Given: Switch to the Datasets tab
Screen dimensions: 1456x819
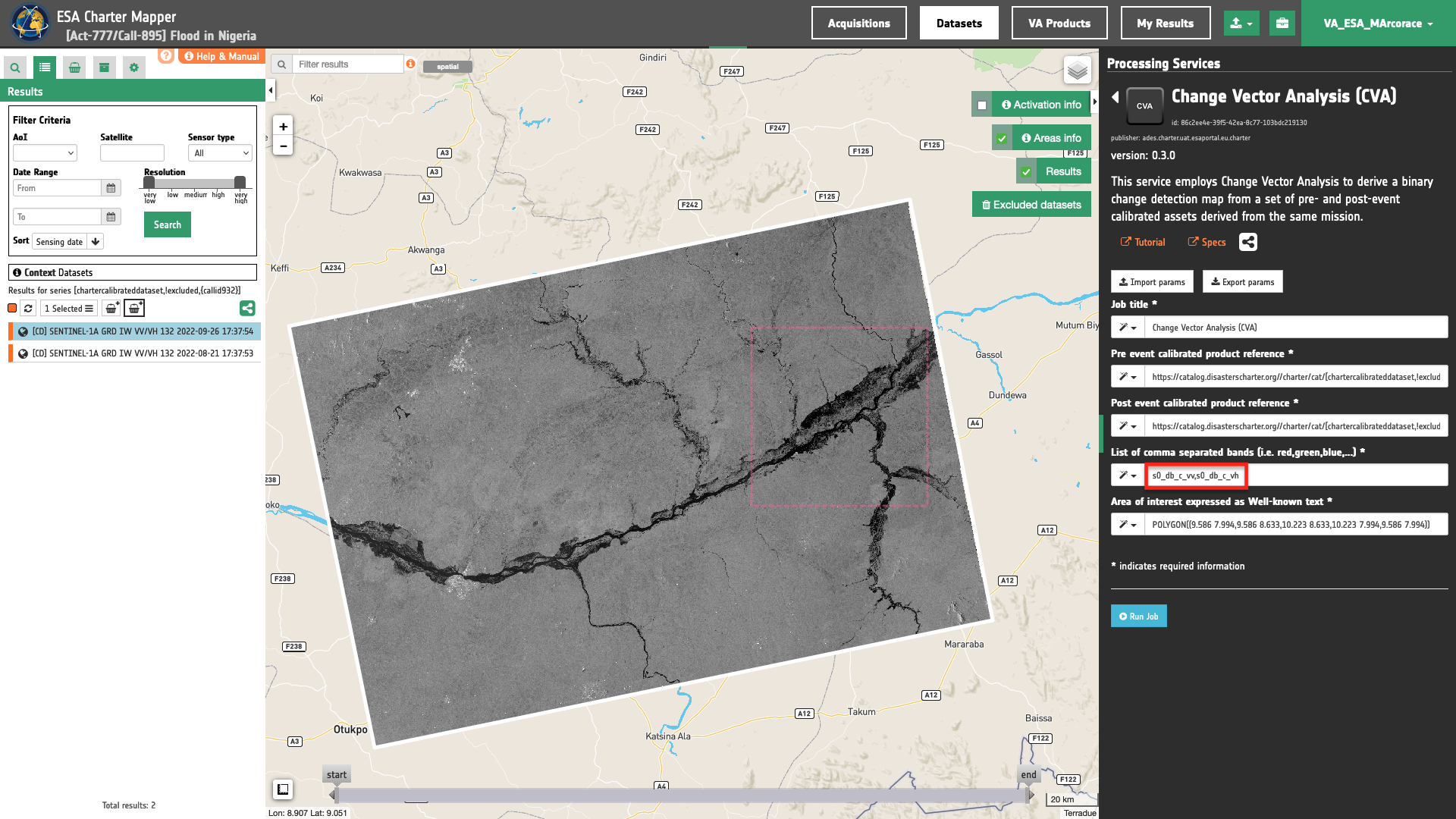Looking at the screenshot, I should coord(959,24).
